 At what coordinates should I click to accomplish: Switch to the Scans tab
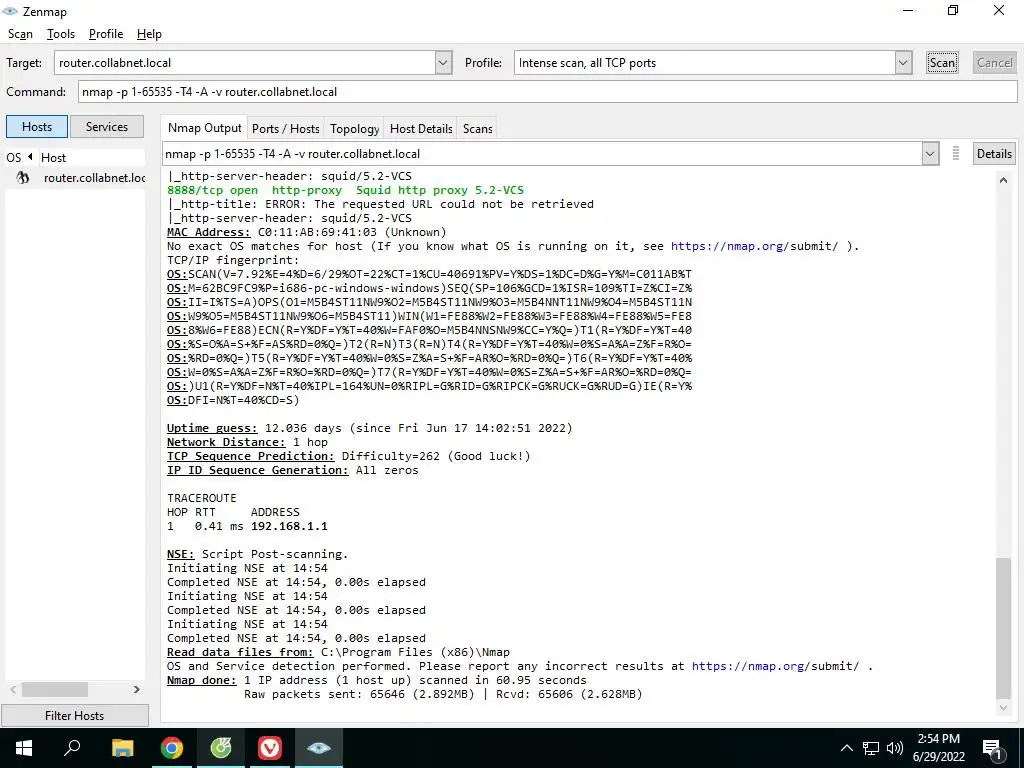pyautogui.click(x=477, y=129)
